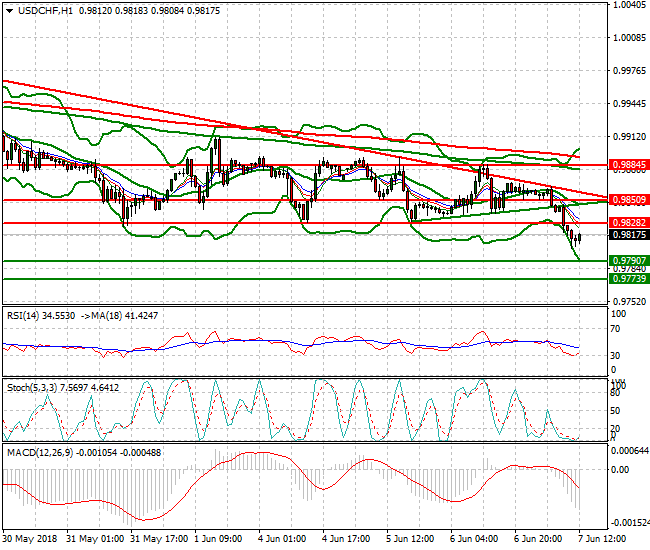Click the RSI scale value 30
The image size is (650, 550).
tap(616, 356)
